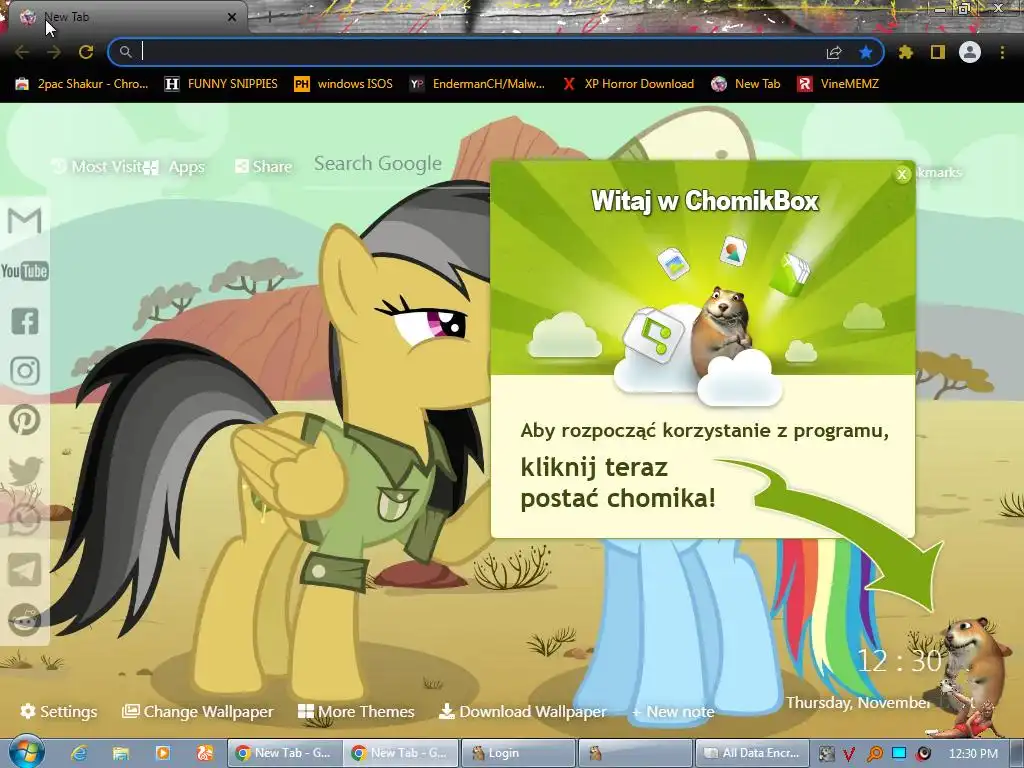Click the 12:30 PM system clock
The width and height of the screenshot is (1024, 768).
click(973, 753)
